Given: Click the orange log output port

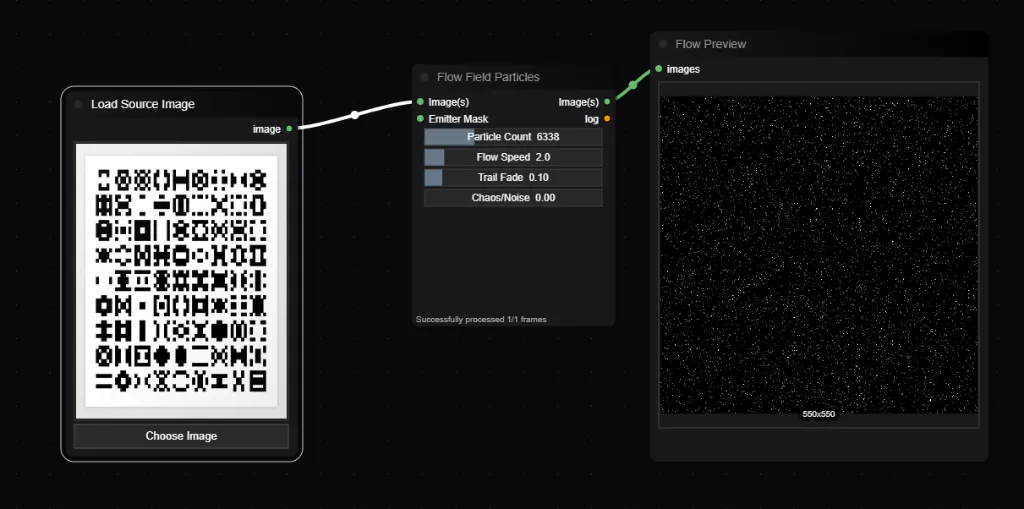Looking at the screenshot, I should click(x=607, y=118).
